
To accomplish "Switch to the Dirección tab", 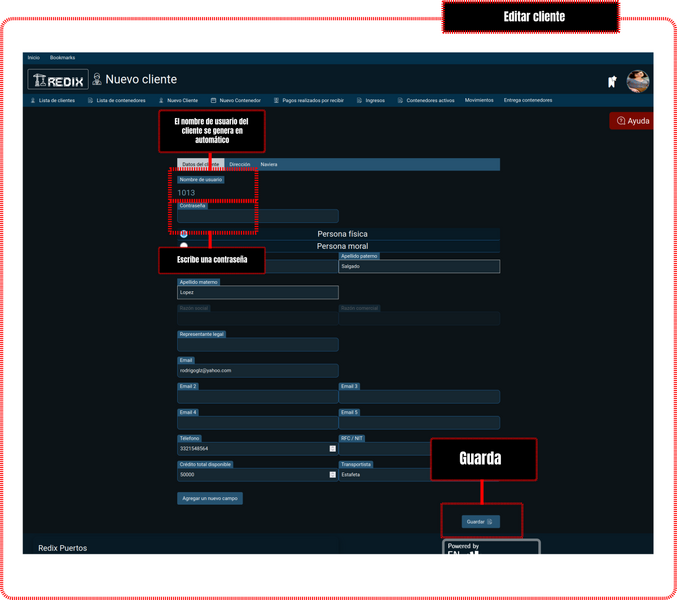I will (240, 164).
